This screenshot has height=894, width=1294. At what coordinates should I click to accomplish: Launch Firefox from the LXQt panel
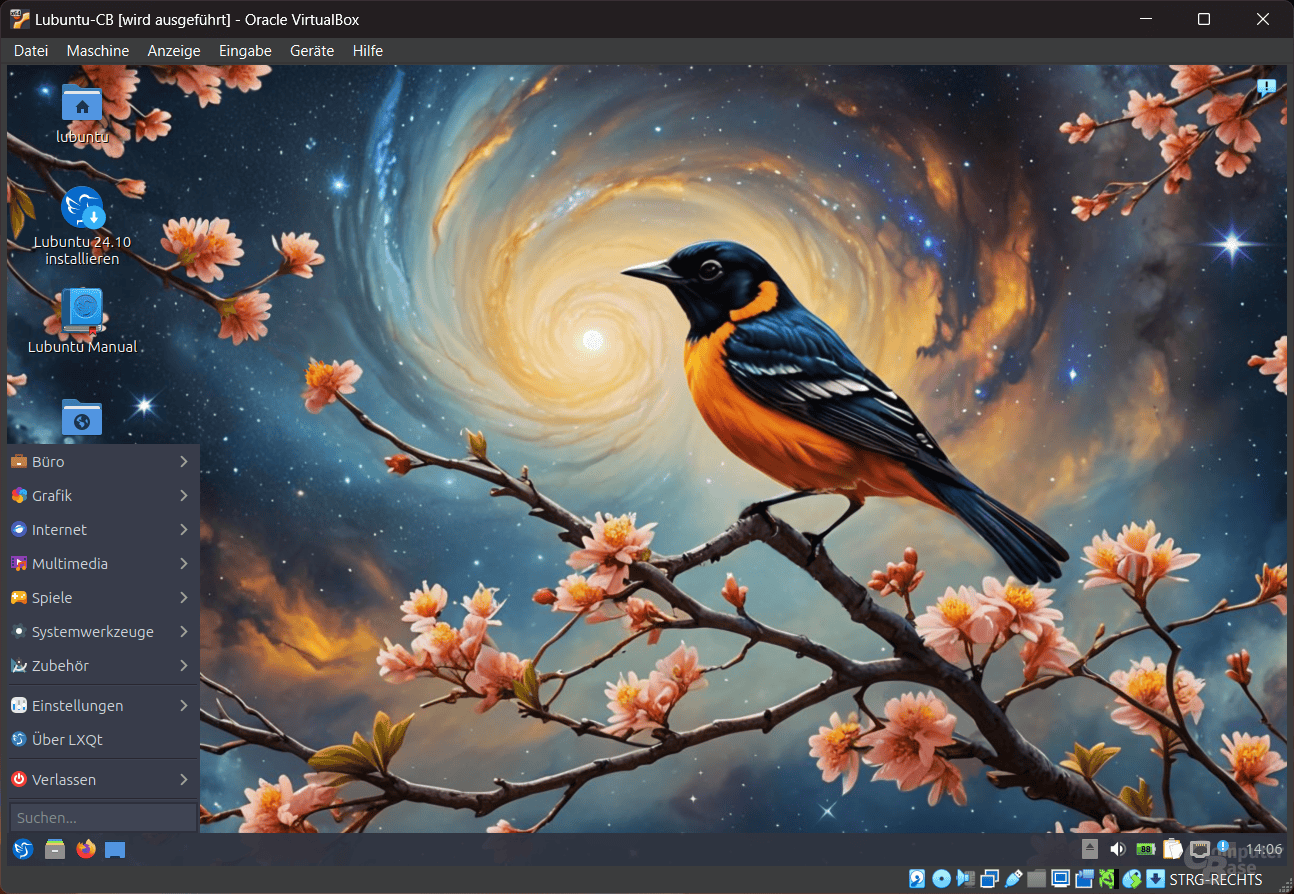pos(86,849)
